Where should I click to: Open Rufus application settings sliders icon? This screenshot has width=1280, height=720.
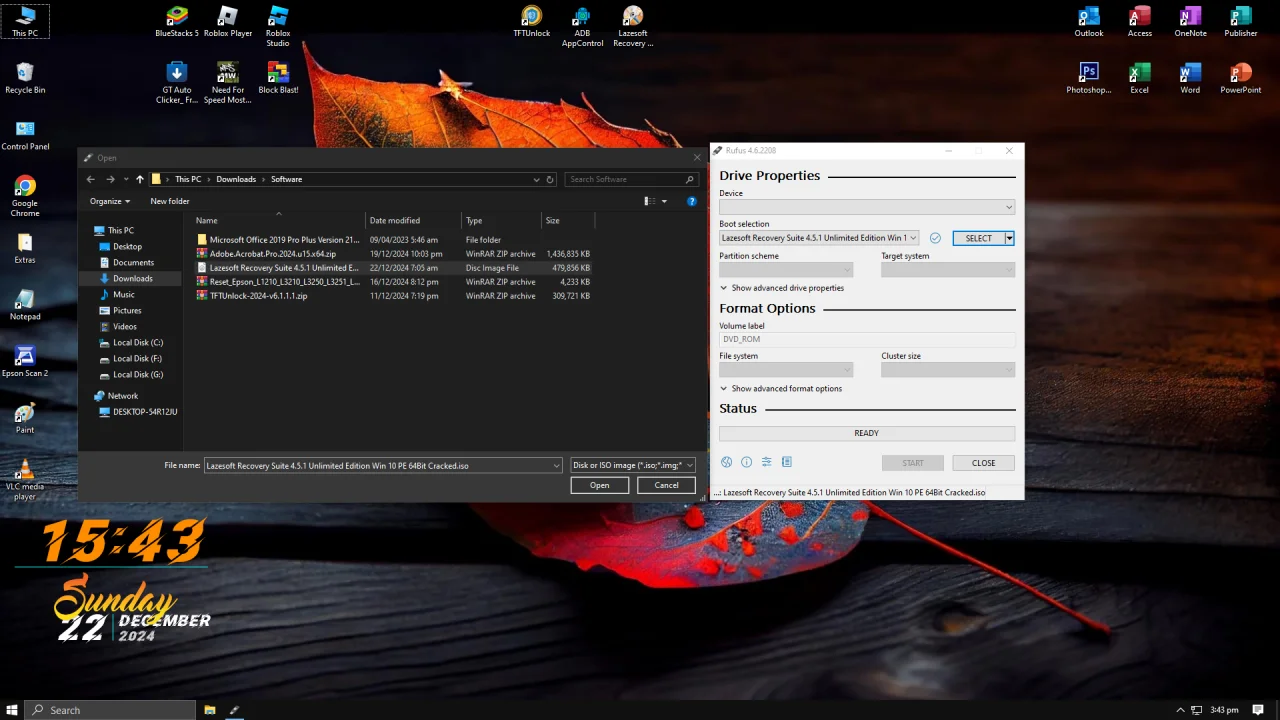coord(766,462)
